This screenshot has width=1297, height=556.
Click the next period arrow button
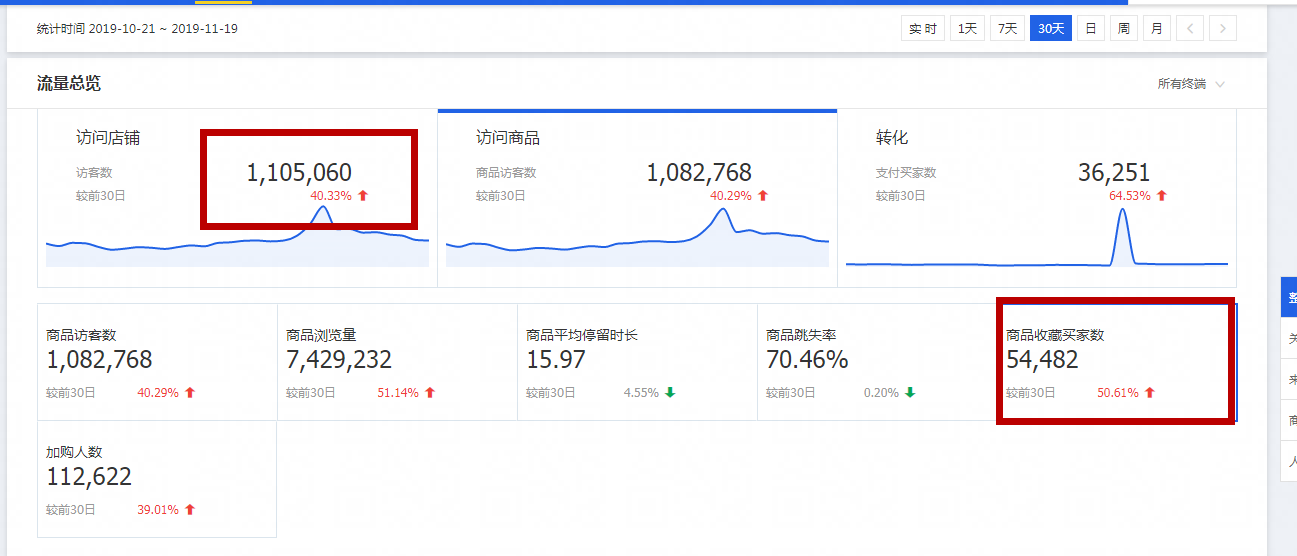(1222, 29)
